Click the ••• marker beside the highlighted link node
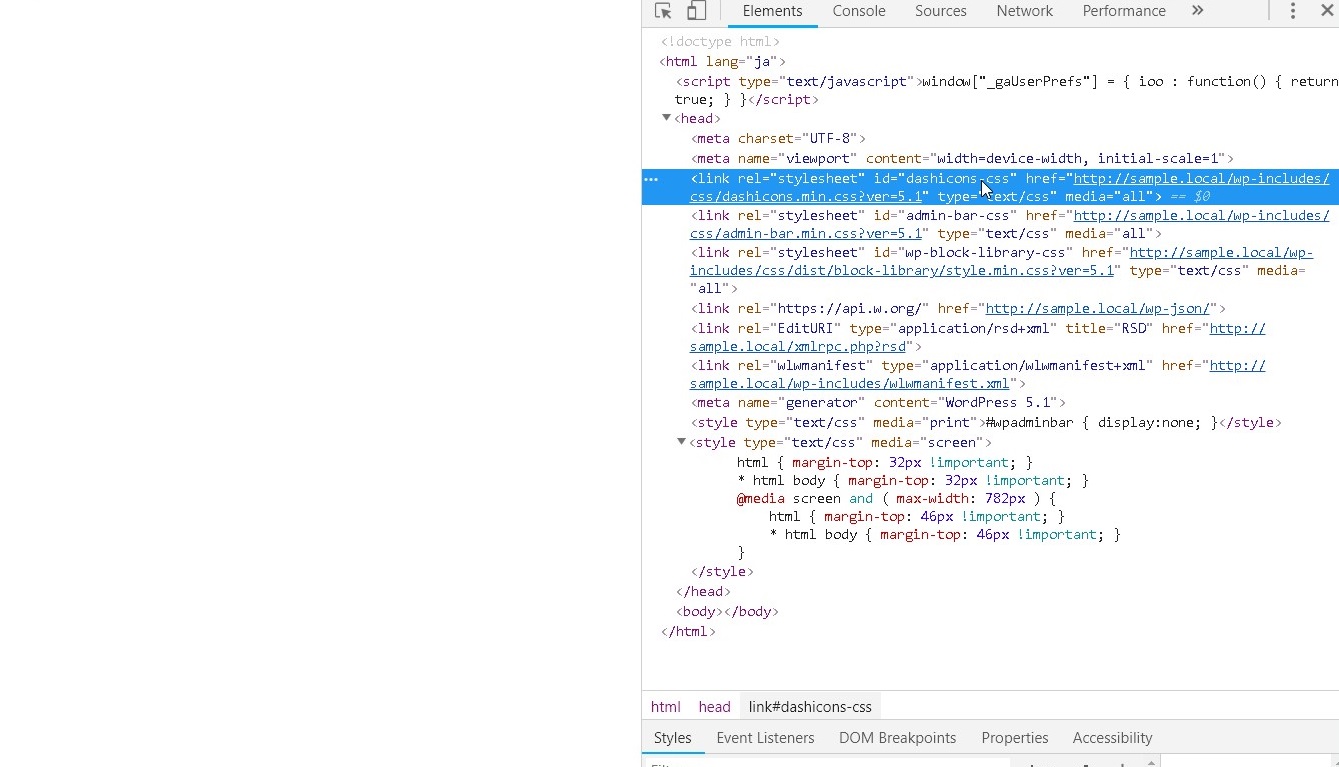 click(x=651, y=178)
